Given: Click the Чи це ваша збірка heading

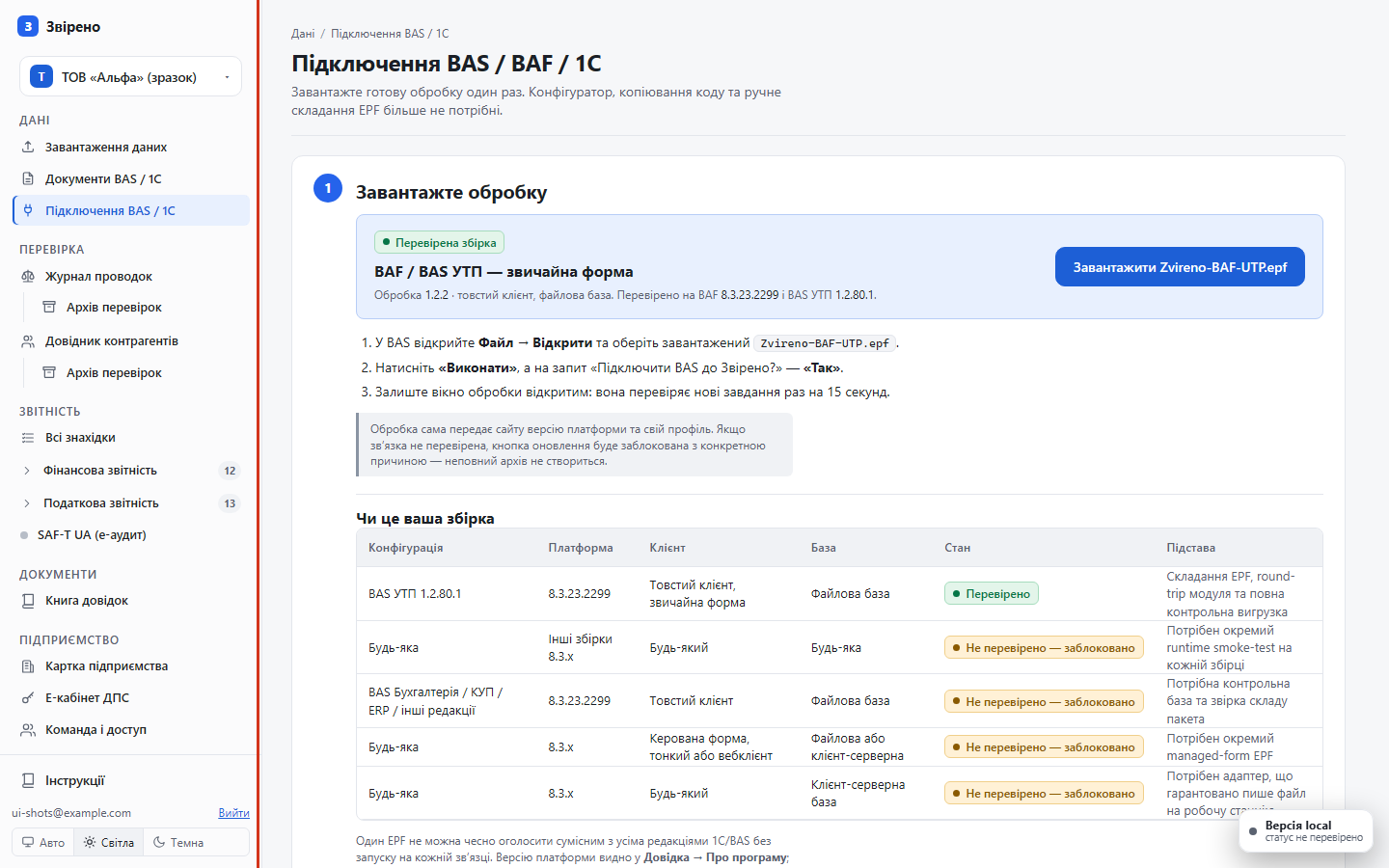Looking at the screenshot, I should [x=425, y=519].
